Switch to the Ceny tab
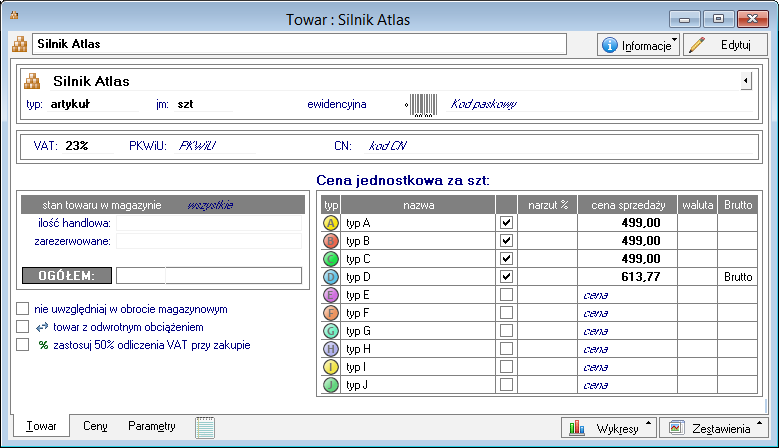Viewport: 779px width, 448px height. pyautogui.click(x=95, y=426)
